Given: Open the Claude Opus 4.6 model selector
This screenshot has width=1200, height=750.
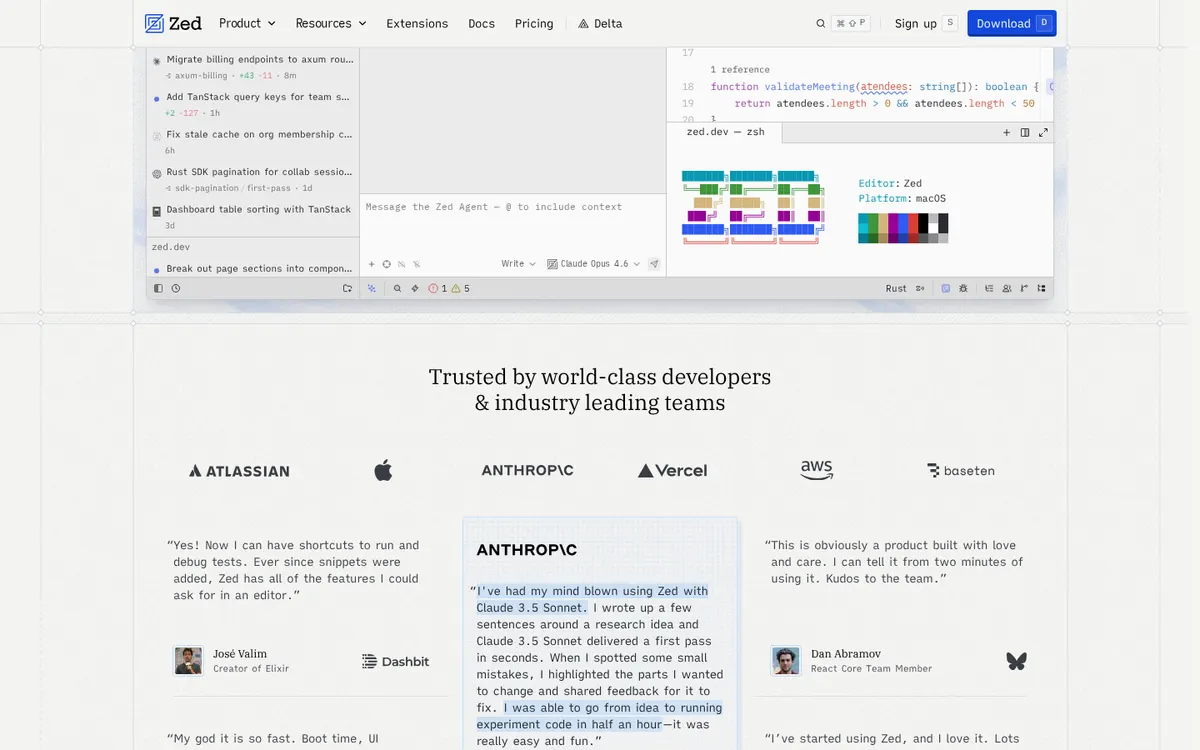Looking at the screenshot, I should pyautogui.click(x=594, y=264).
